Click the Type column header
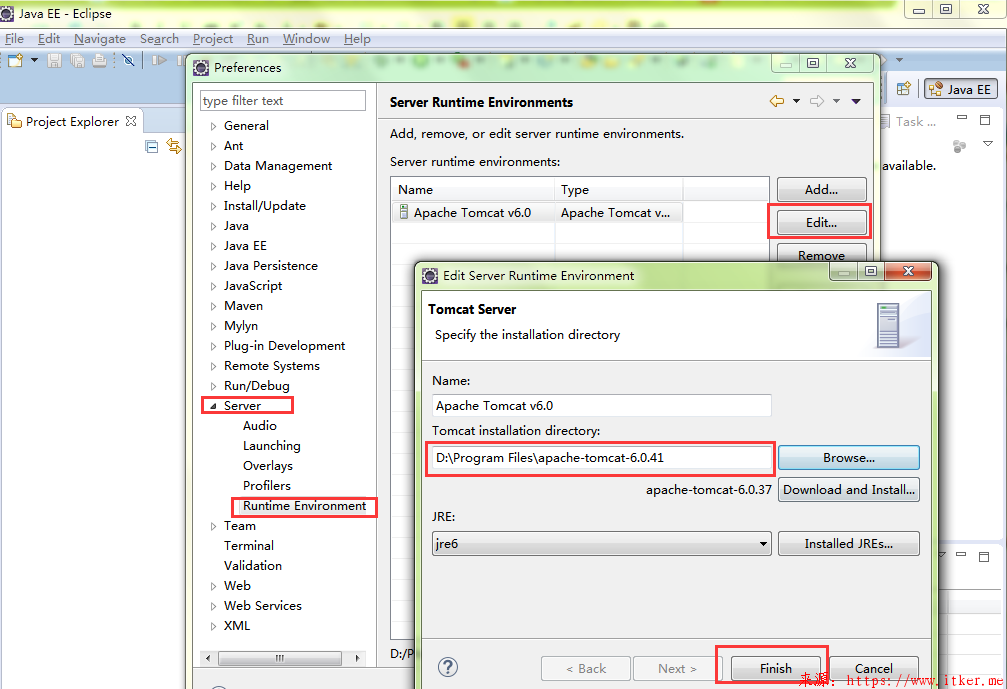This screenshot has height=689, width=1007. (x=618, y=189)
